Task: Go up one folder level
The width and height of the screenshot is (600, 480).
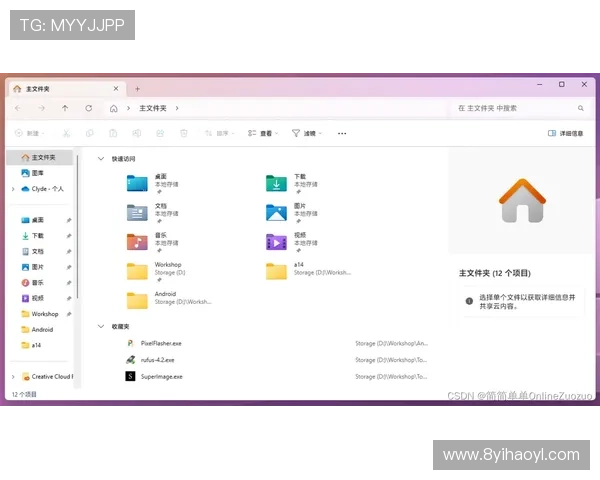Action: tap(65, 108)
